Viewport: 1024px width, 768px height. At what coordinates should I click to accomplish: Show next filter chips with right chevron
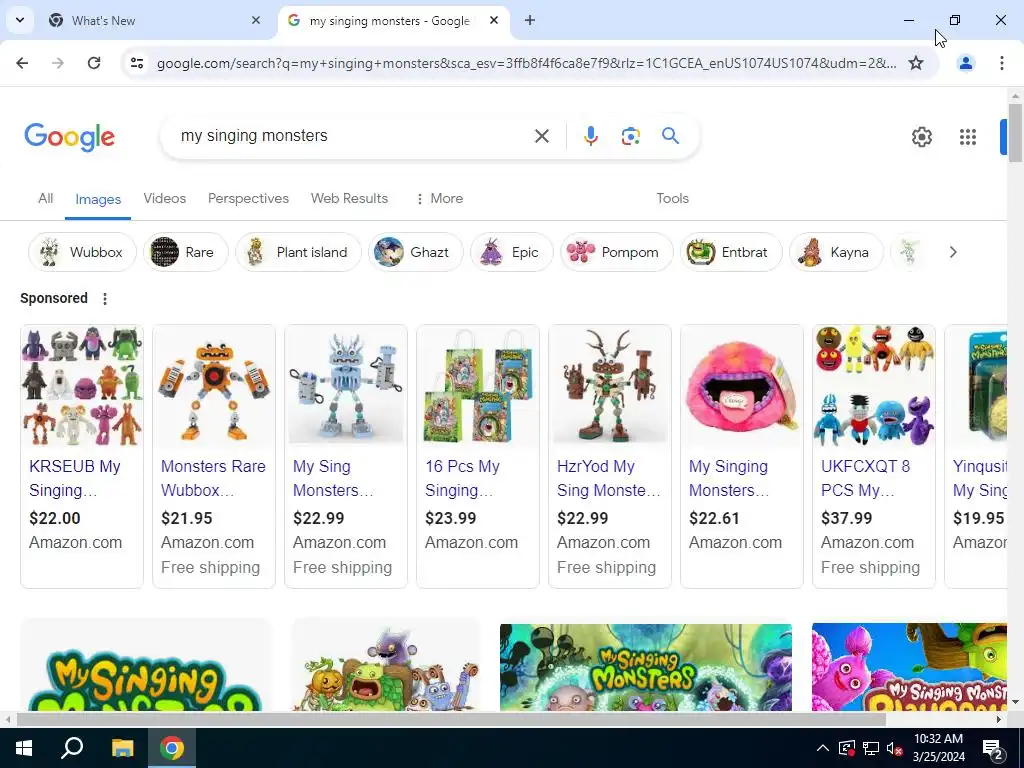click(953, 252)
